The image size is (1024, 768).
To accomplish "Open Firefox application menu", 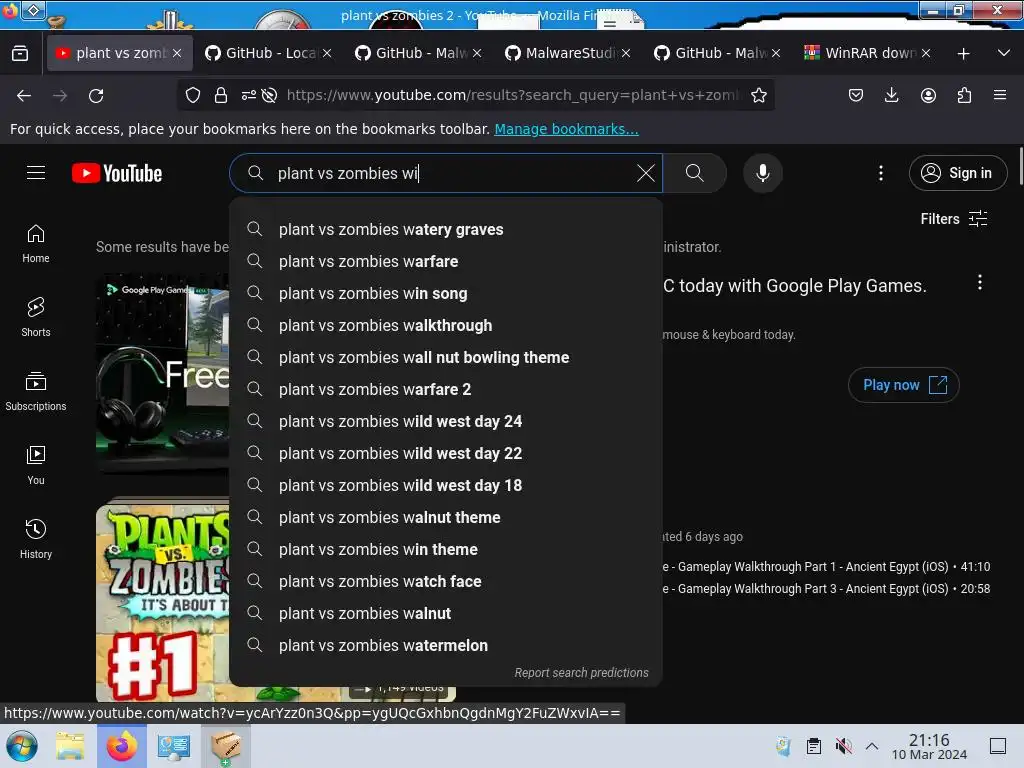I will (1000, 95).
